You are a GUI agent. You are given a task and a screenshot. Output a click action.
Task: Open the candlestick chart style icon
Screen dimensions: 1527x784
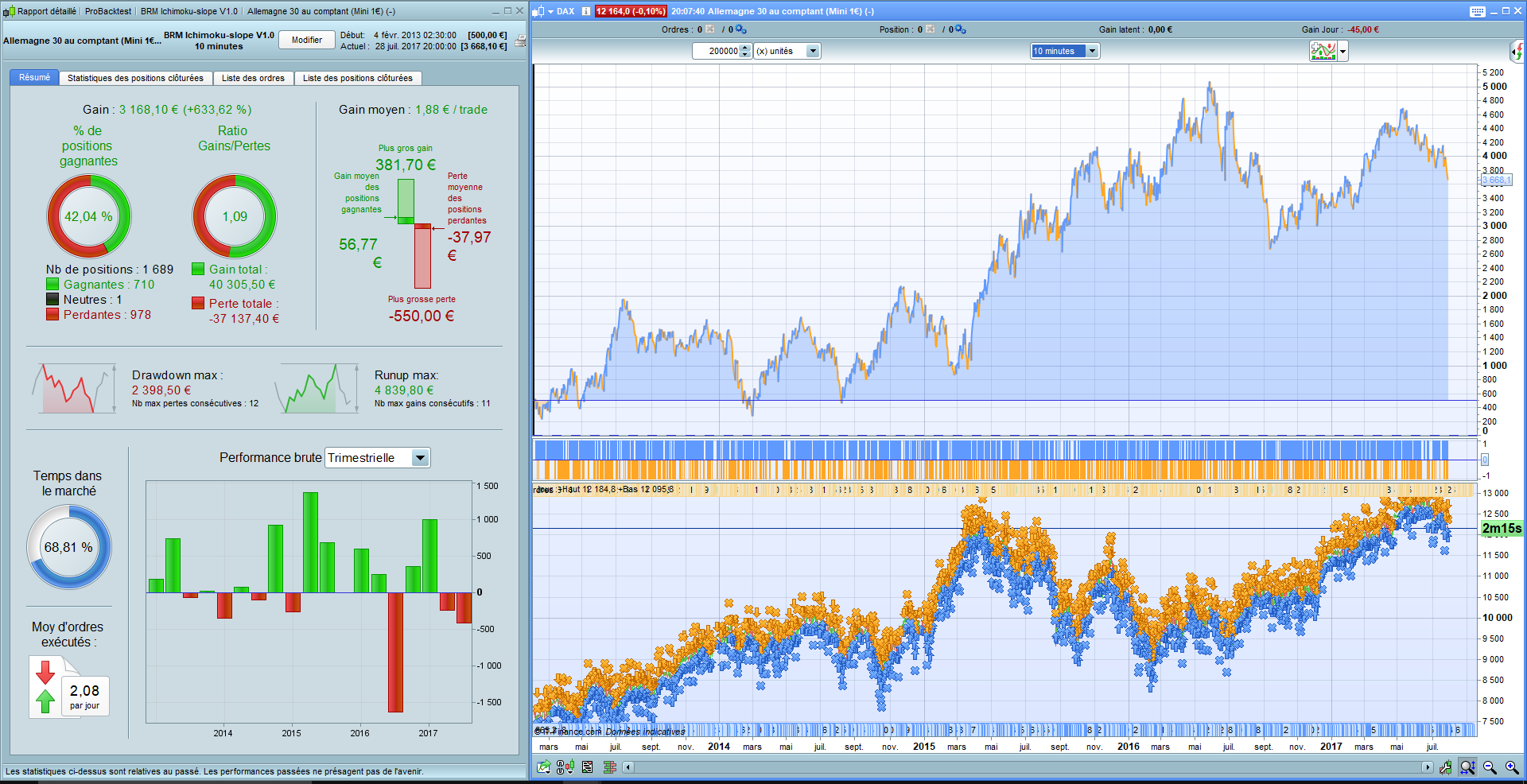pyautogui.click(x=565, y=767)
